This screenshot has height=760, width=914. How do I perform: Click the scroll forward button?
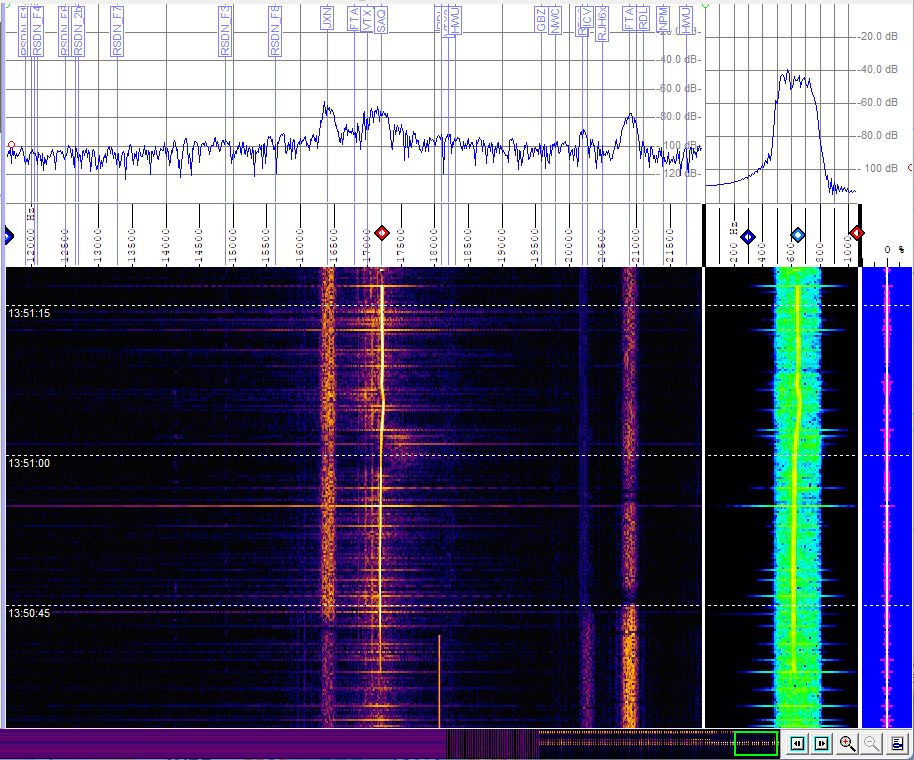coord(821,743)
